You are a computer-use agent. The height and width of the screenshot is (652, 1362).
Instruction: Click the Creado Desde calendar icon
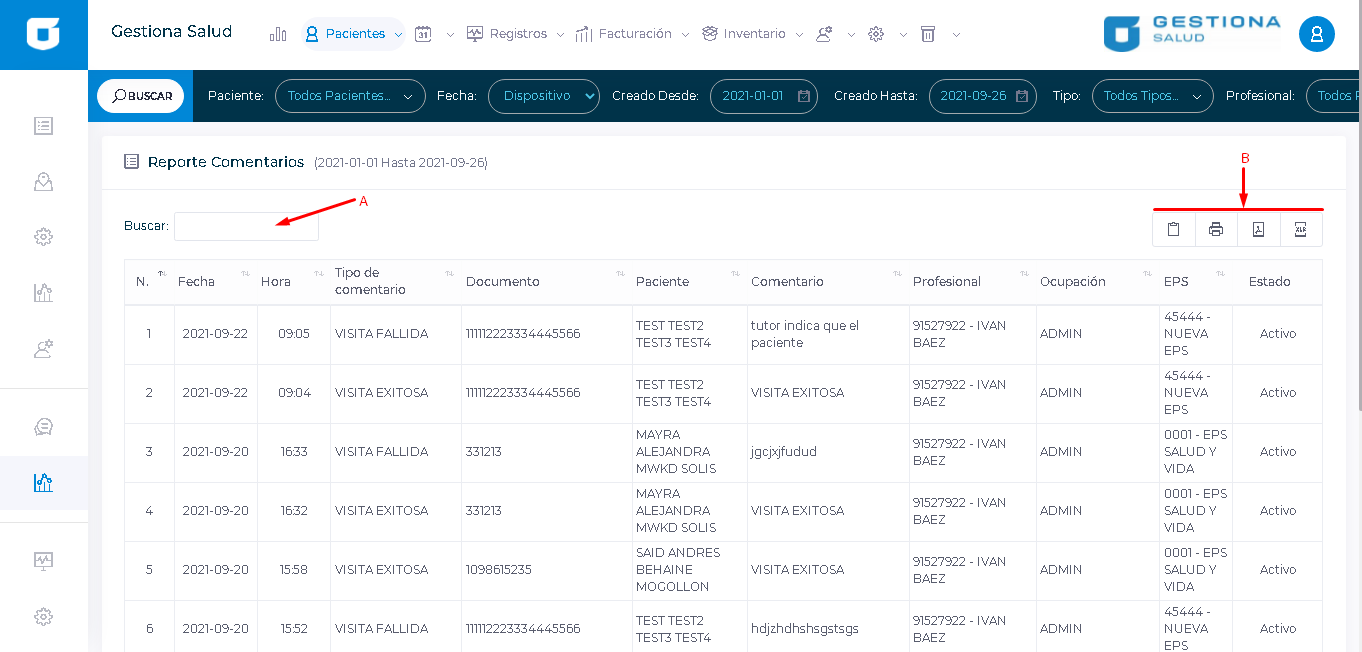click(x=804, y=96)
